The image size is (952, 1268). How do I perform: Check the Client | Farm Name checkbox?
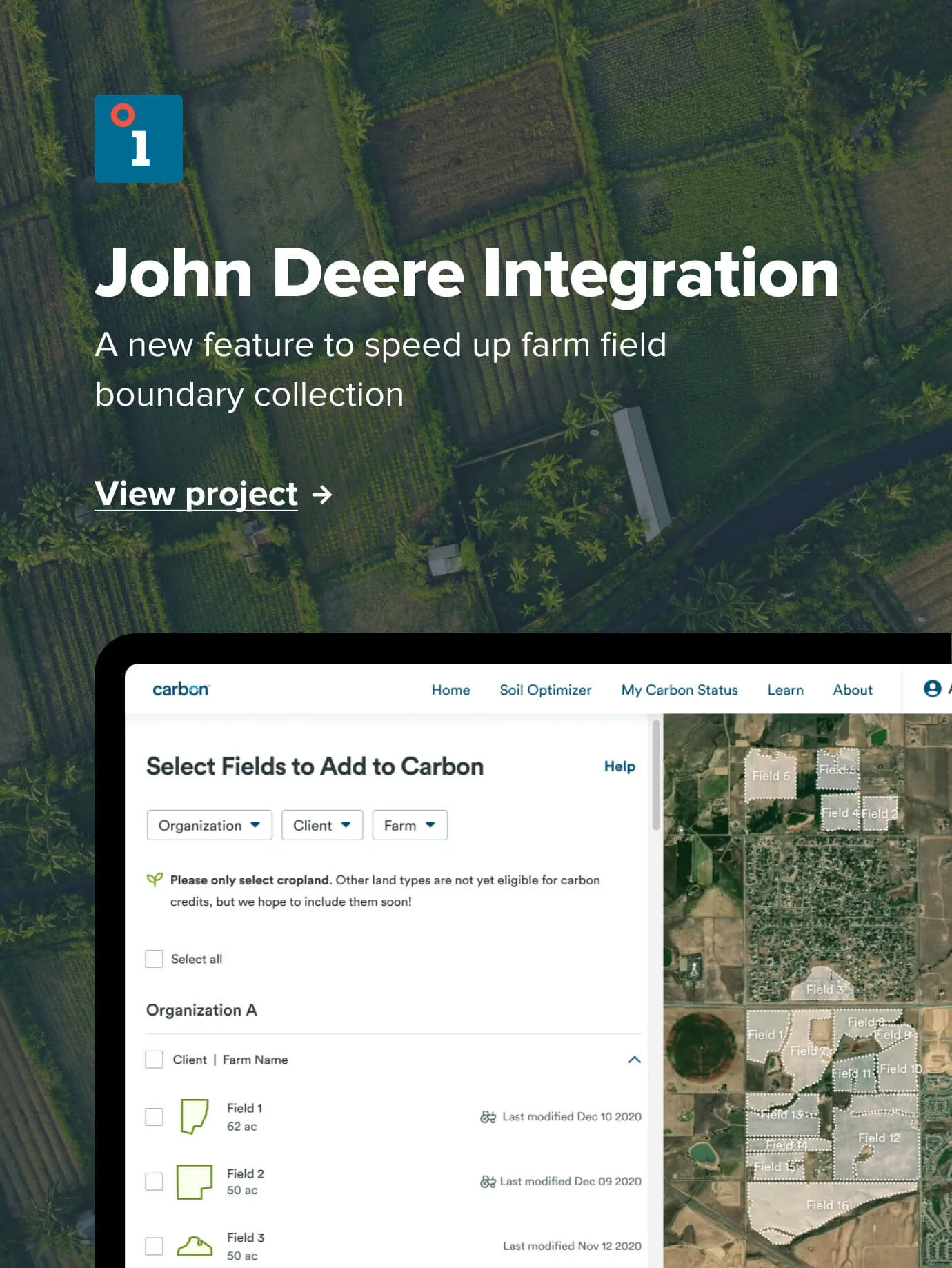[x=154, y=1060]
